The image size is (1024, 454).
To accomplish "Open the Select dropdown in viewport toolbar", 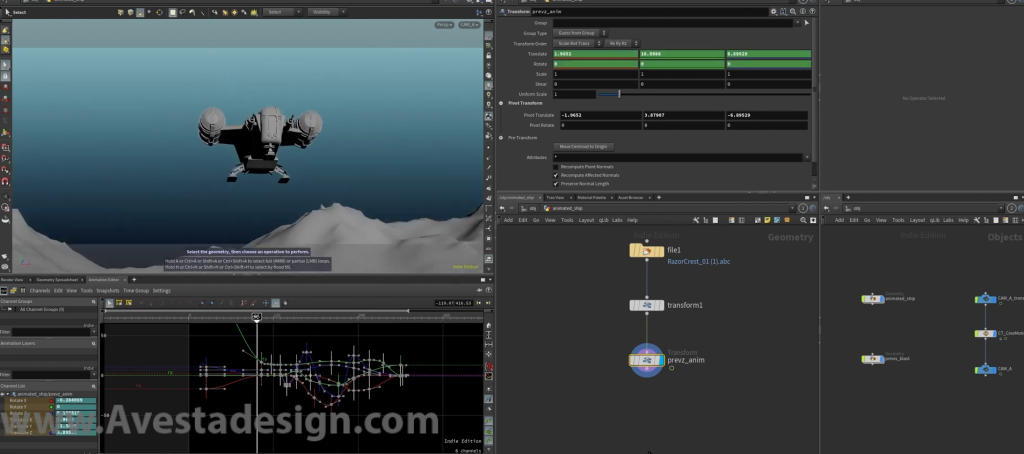I will 282,12.
